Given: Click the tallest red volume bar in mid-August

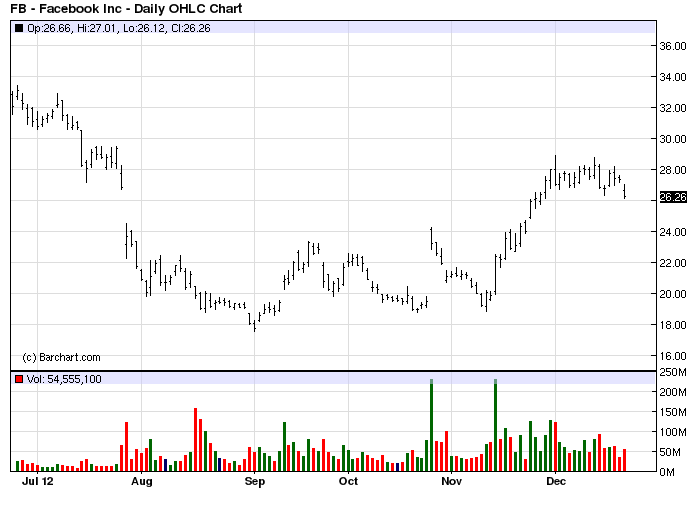Looking at the screenshot, I should (x=196, y=440).
